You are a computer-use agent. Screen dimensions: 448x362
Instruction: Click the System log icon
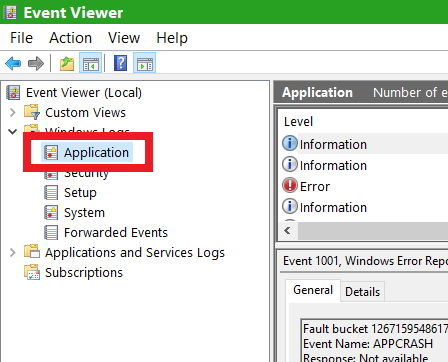(x=51, y=213)
